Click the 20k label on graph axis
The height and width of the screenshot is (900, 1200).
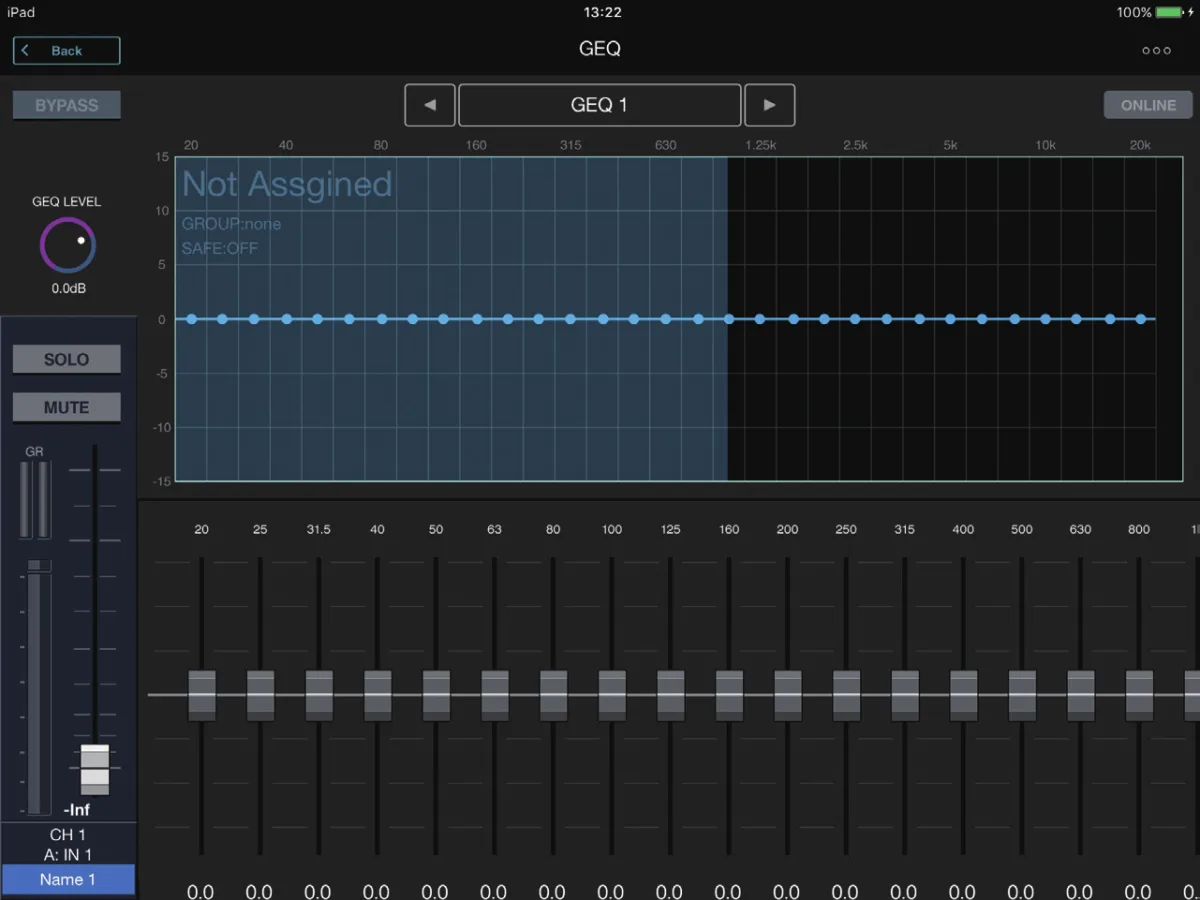coord(1140,145)
